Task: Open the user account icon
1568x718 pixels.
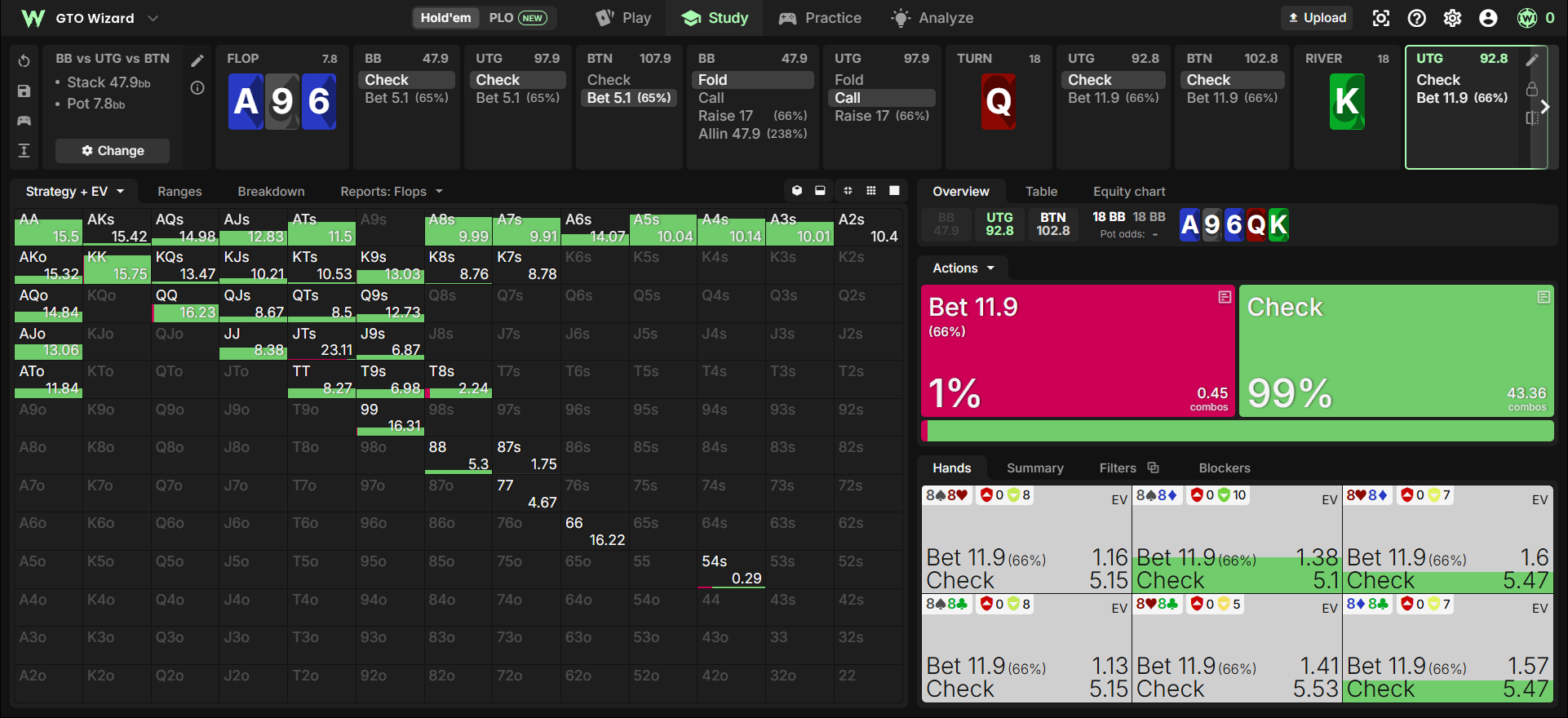Action: (1489, 18)
